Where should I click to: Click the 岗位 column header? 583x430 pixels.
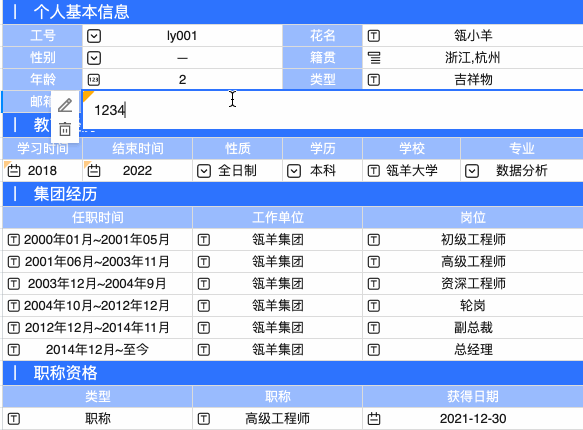pyautogui.click(x=473, y=217)
